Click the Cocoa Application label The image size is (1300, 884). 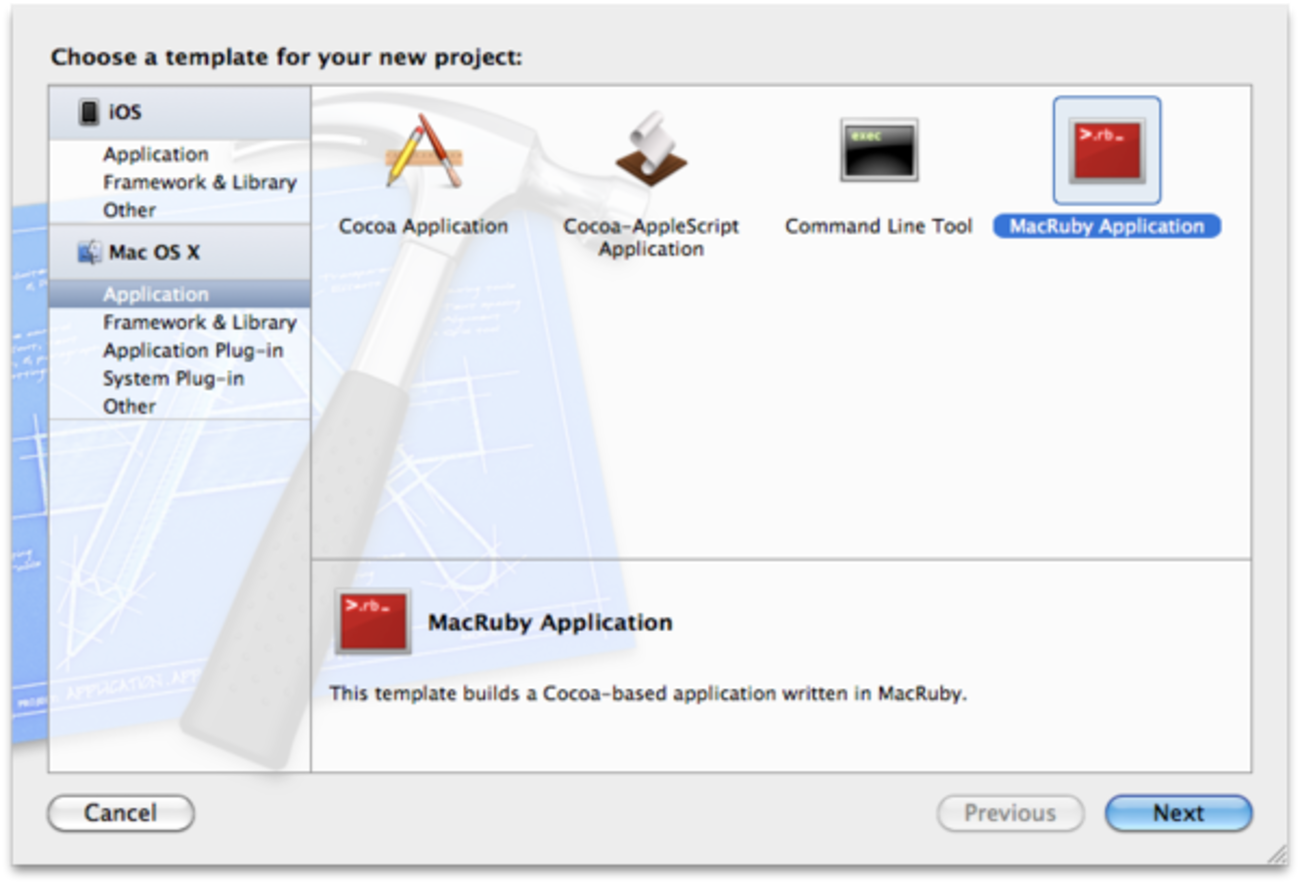click(424, 226)
